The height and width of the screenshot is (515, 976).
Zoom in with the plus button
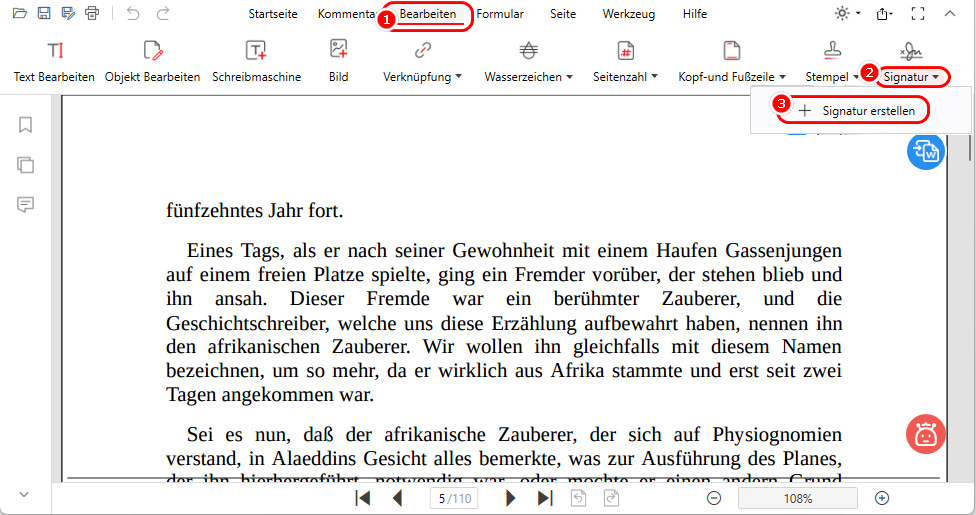[x=882, y=498]
